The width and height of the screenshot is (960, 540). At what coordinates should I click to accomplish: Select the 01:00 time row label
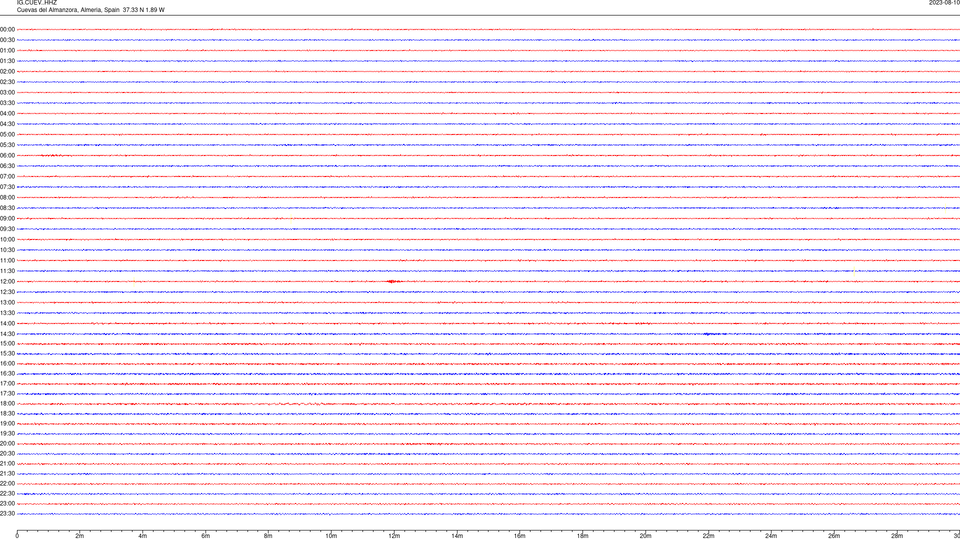pyautogui.click(x=7, y=50)
